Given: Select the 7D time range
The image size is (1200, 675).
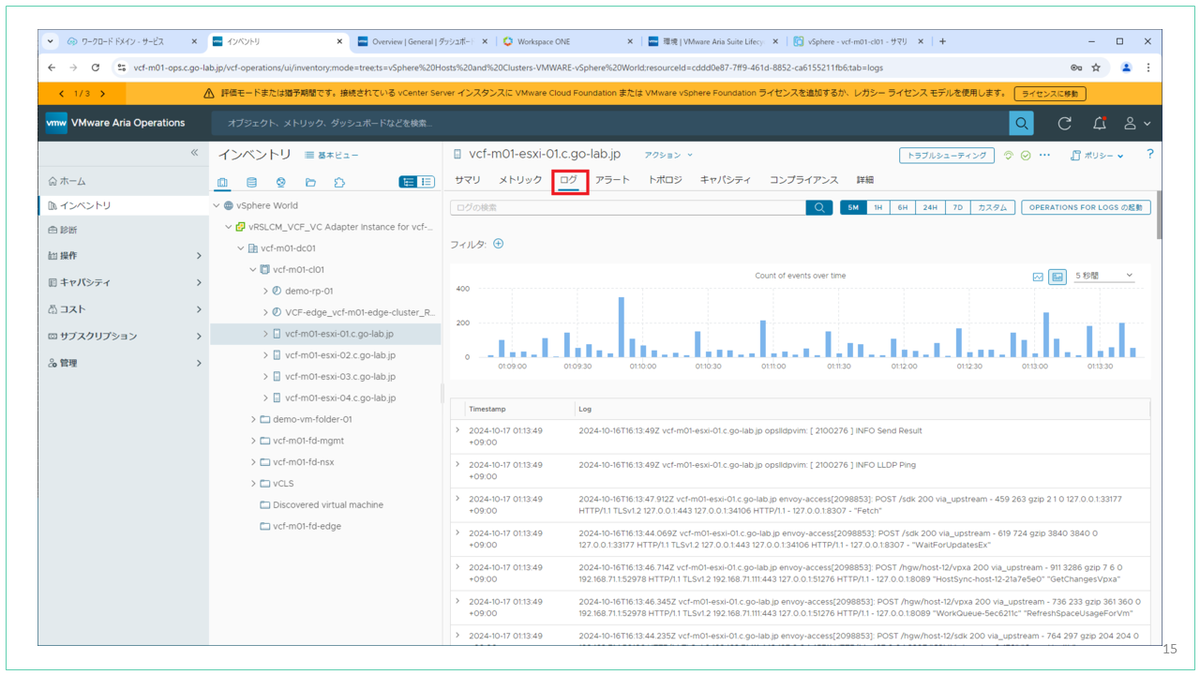Looking at the screenshot, I should point(956,207).
